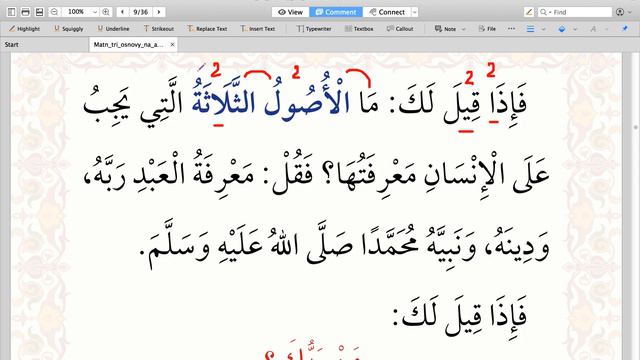The height and width of the screenshot is (360, 640).
Task: Select the File attachment tool
Action: pyautogui.click(x=487, y=29)
